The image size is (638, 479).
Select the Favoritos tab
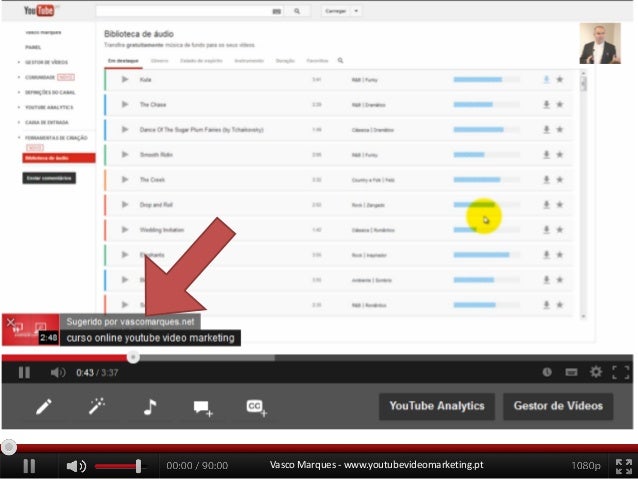coord(317,61)
